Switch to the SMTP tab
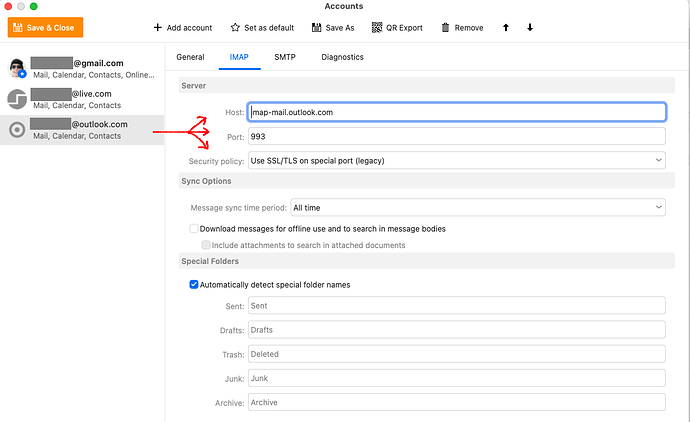690x422 pixels. pos(285,57)
